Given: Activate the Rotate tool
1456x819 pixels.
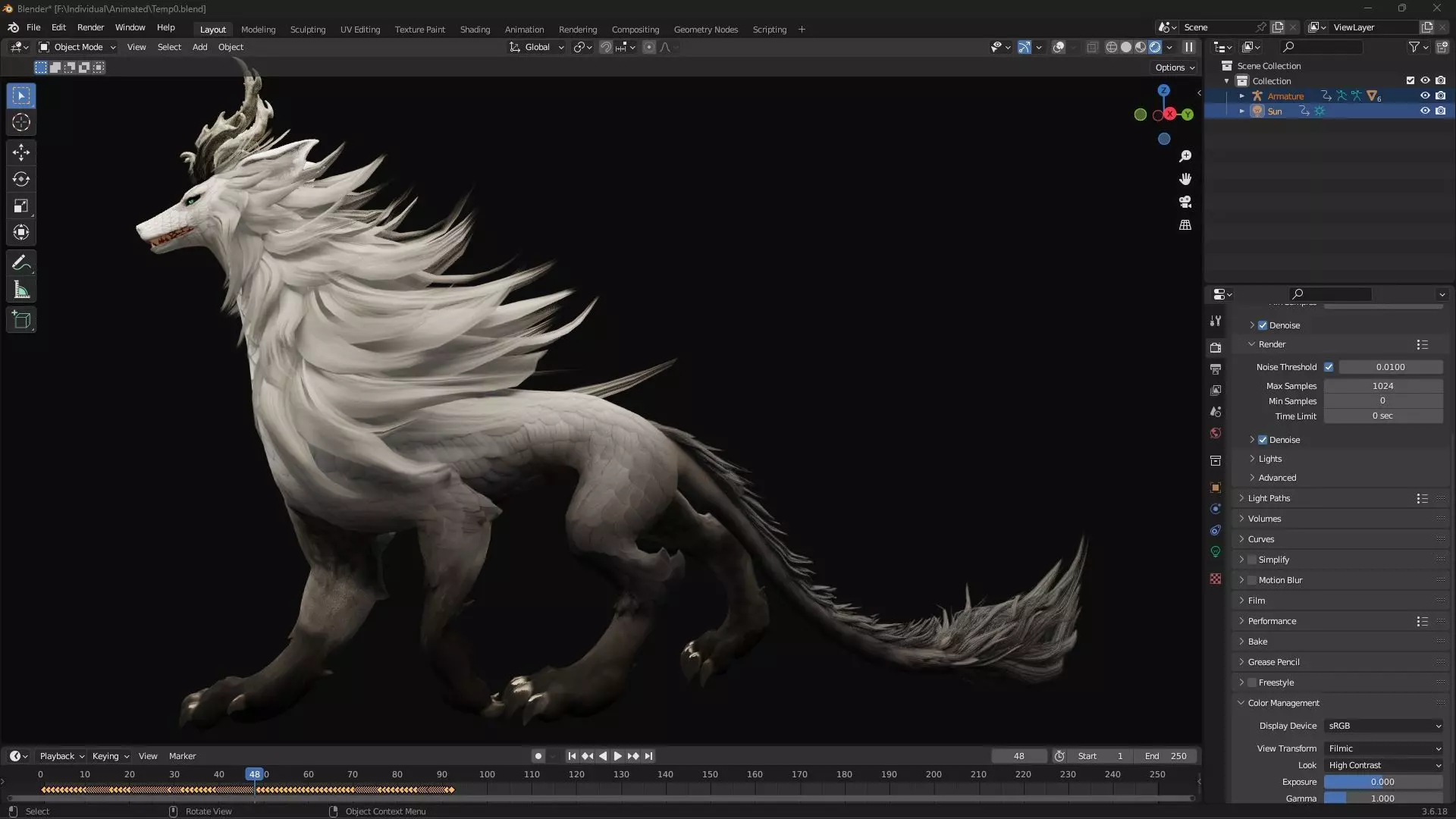Looking at the screenshot, I should [21, 179].
